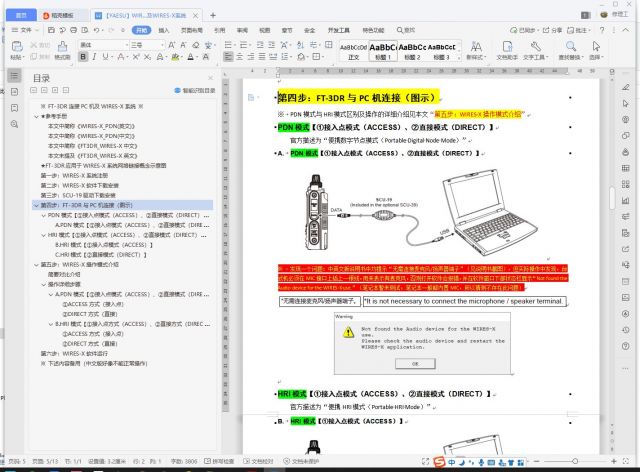The width and height of the screenshot is (640, 472).
Task: Select 第一步: WIRES-X 系统注册 in outline
Action: 74,176
